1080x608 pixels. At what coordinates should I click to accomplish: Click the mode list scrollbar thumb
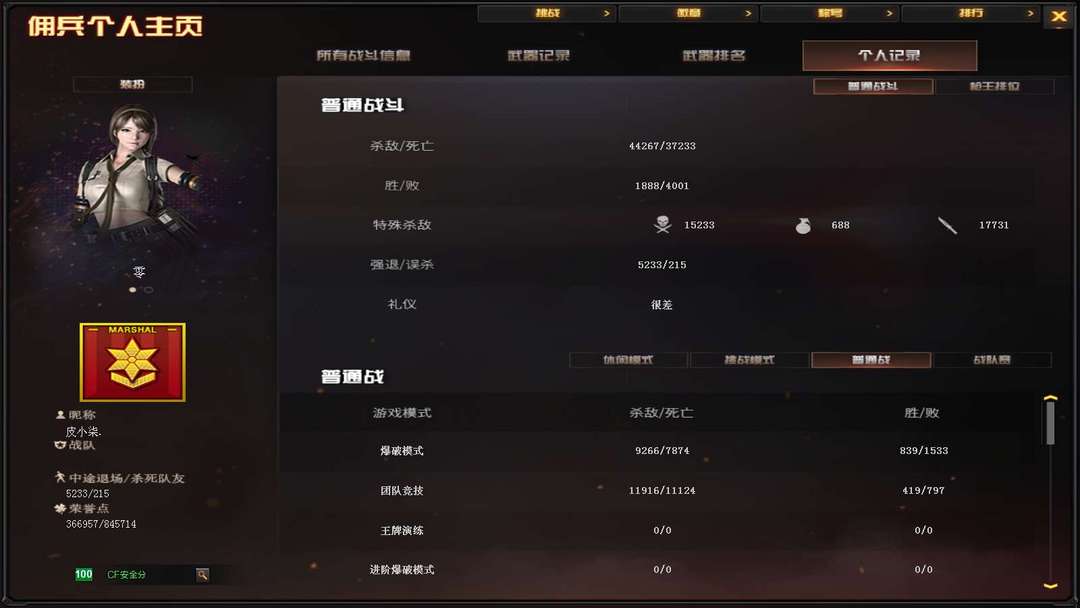1050,423
